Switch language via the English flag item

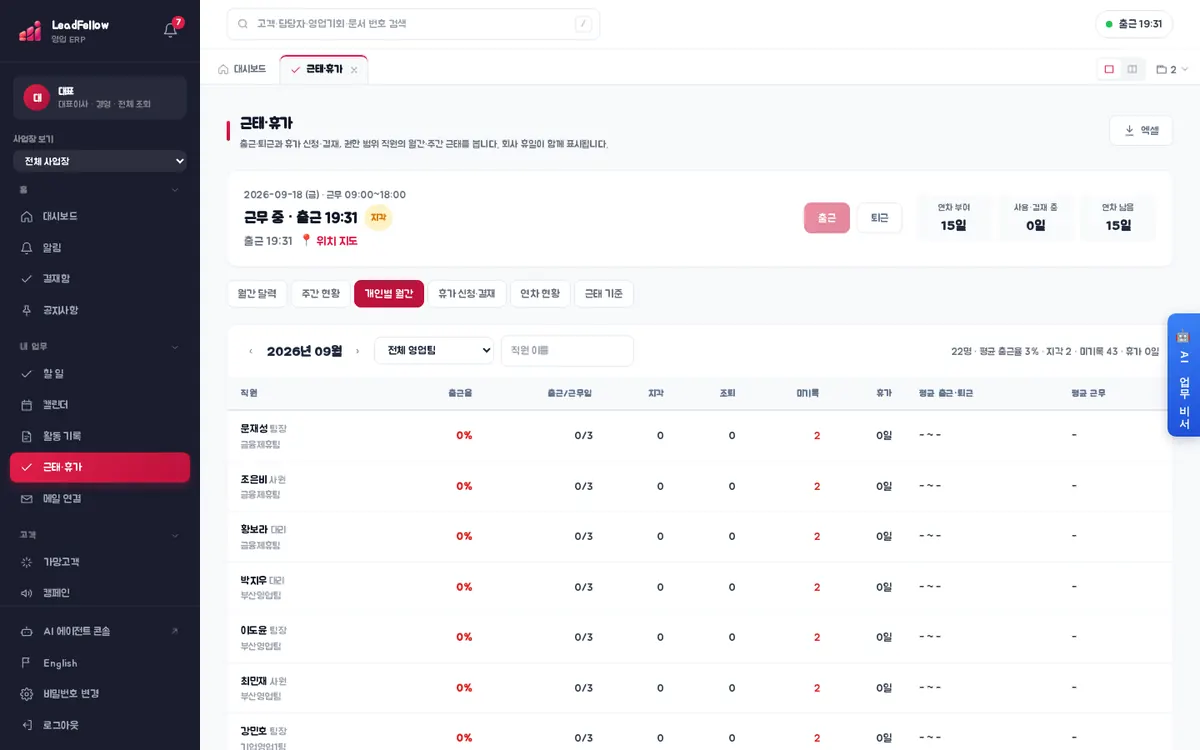tap(100, 663)
